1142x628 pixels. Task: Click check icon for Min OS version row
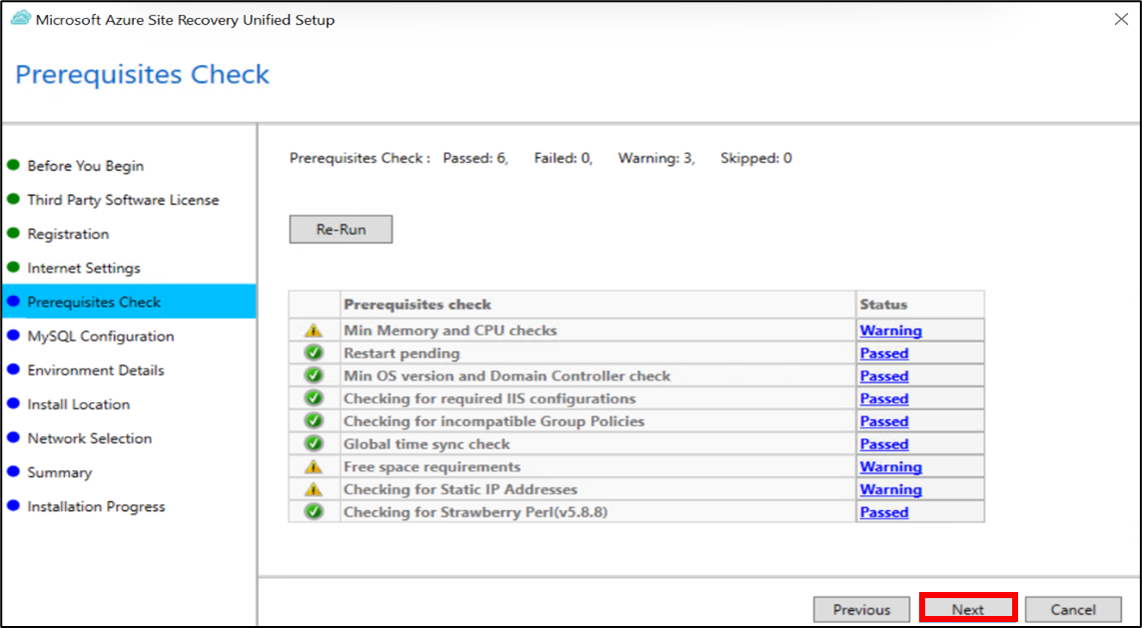click(314, 376)
